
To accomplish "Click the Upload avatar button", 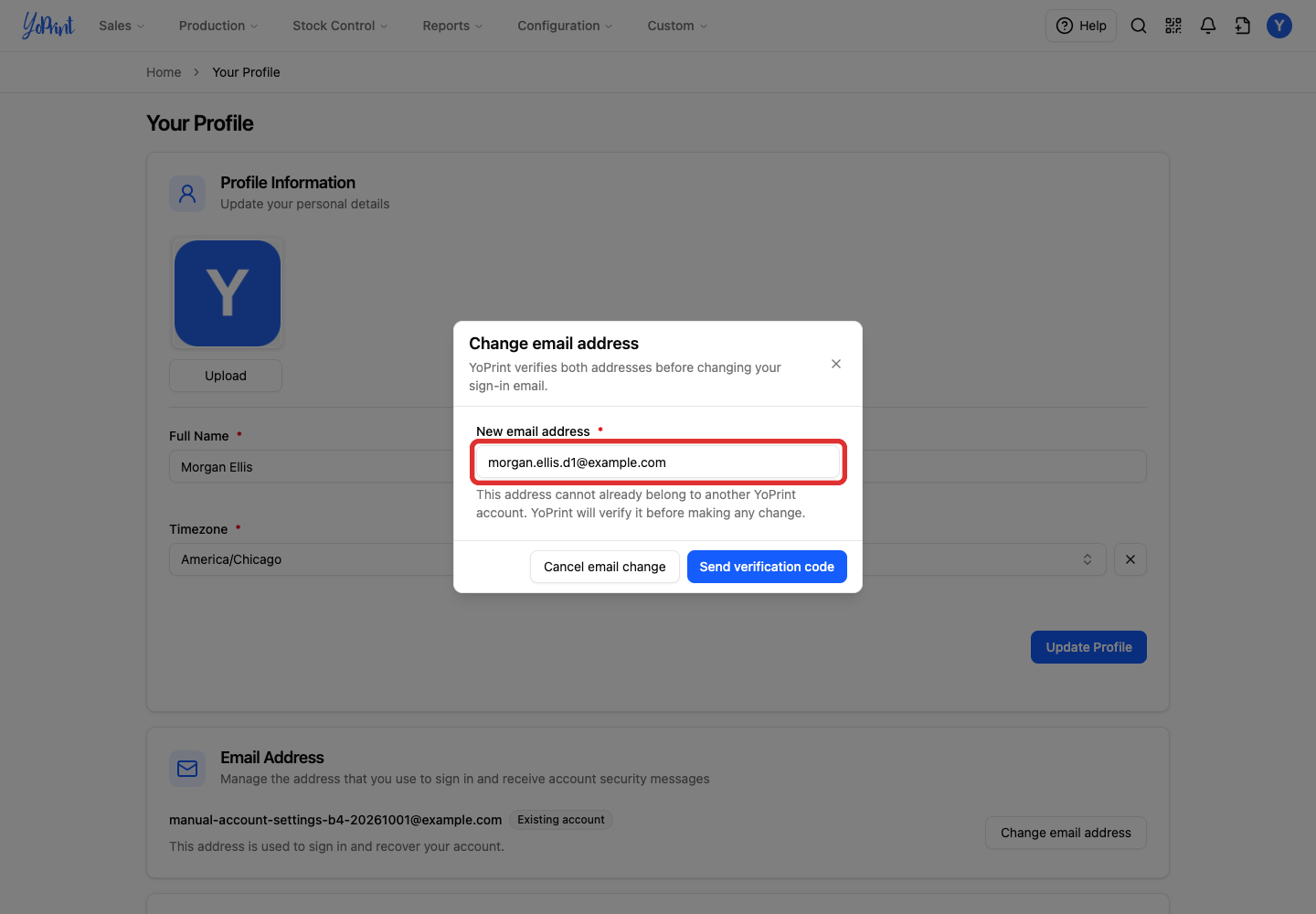I will point(226,376).
